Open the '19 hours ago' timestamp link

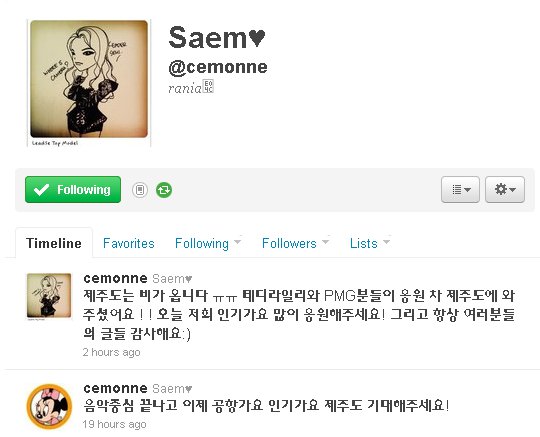pyautogui.click(x=114, y=424)
